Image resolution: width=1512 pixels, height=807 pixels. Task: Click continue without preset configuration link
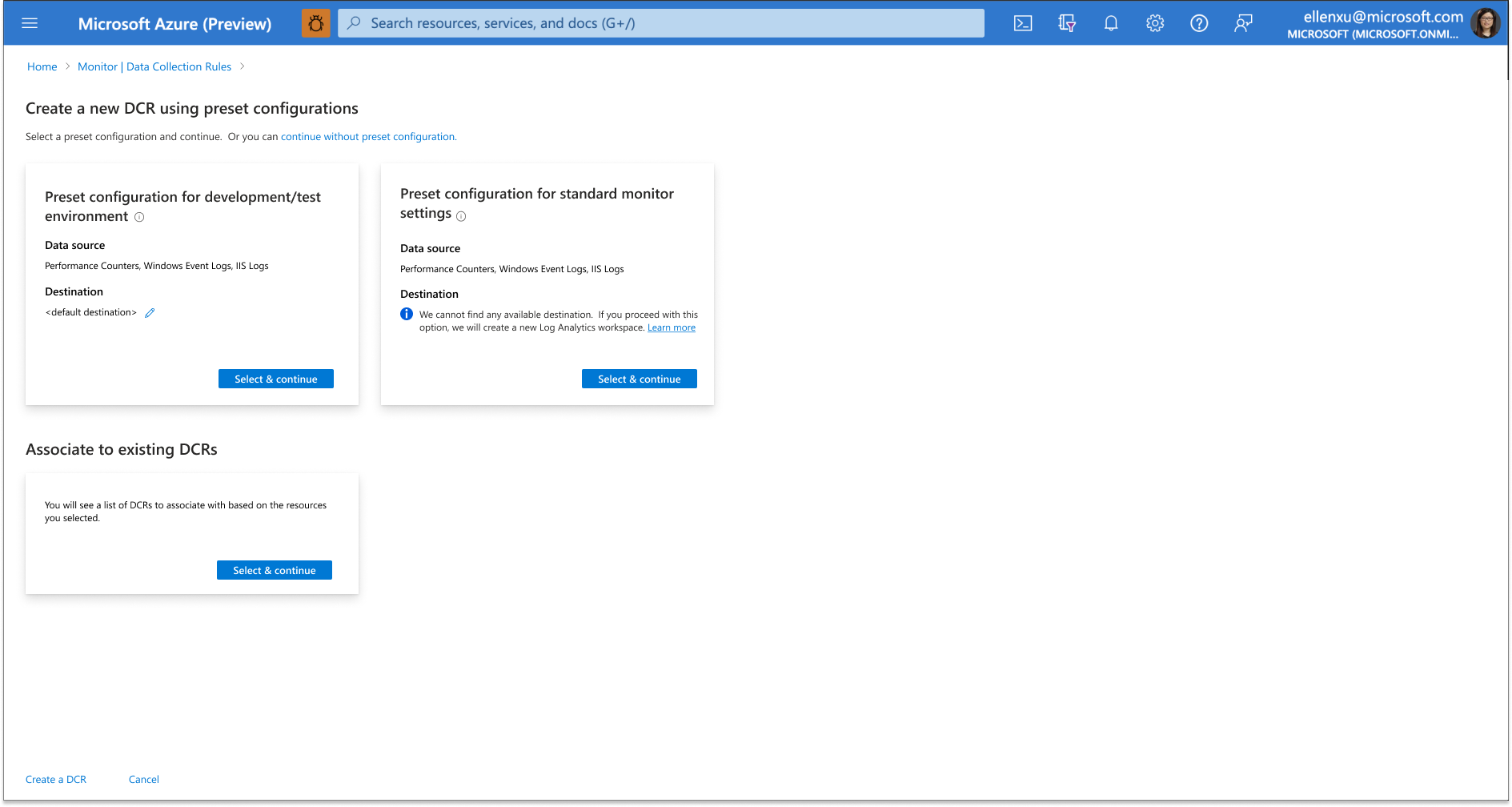[369, 137]
